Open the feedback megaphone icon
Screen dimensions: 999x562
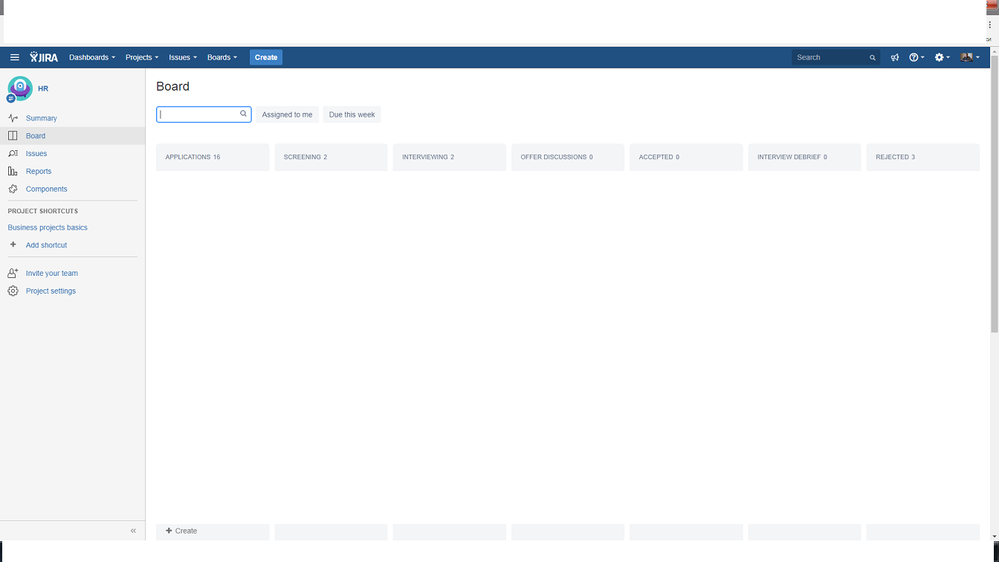point(895,57)
